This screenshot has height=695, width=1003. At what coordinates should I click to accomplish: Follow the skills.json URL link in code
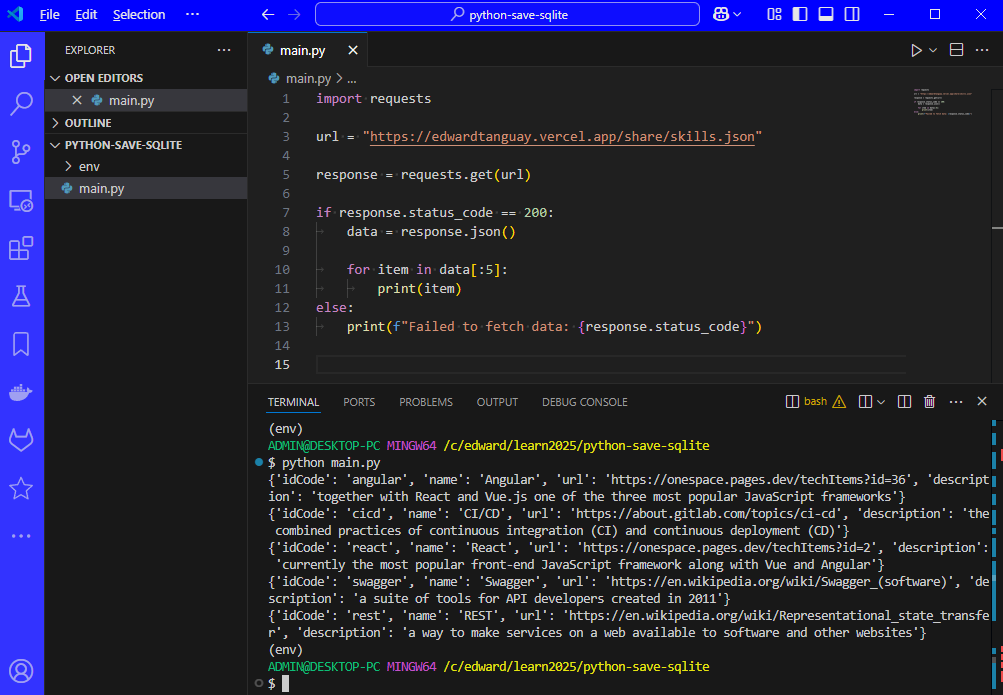(561, 137)
